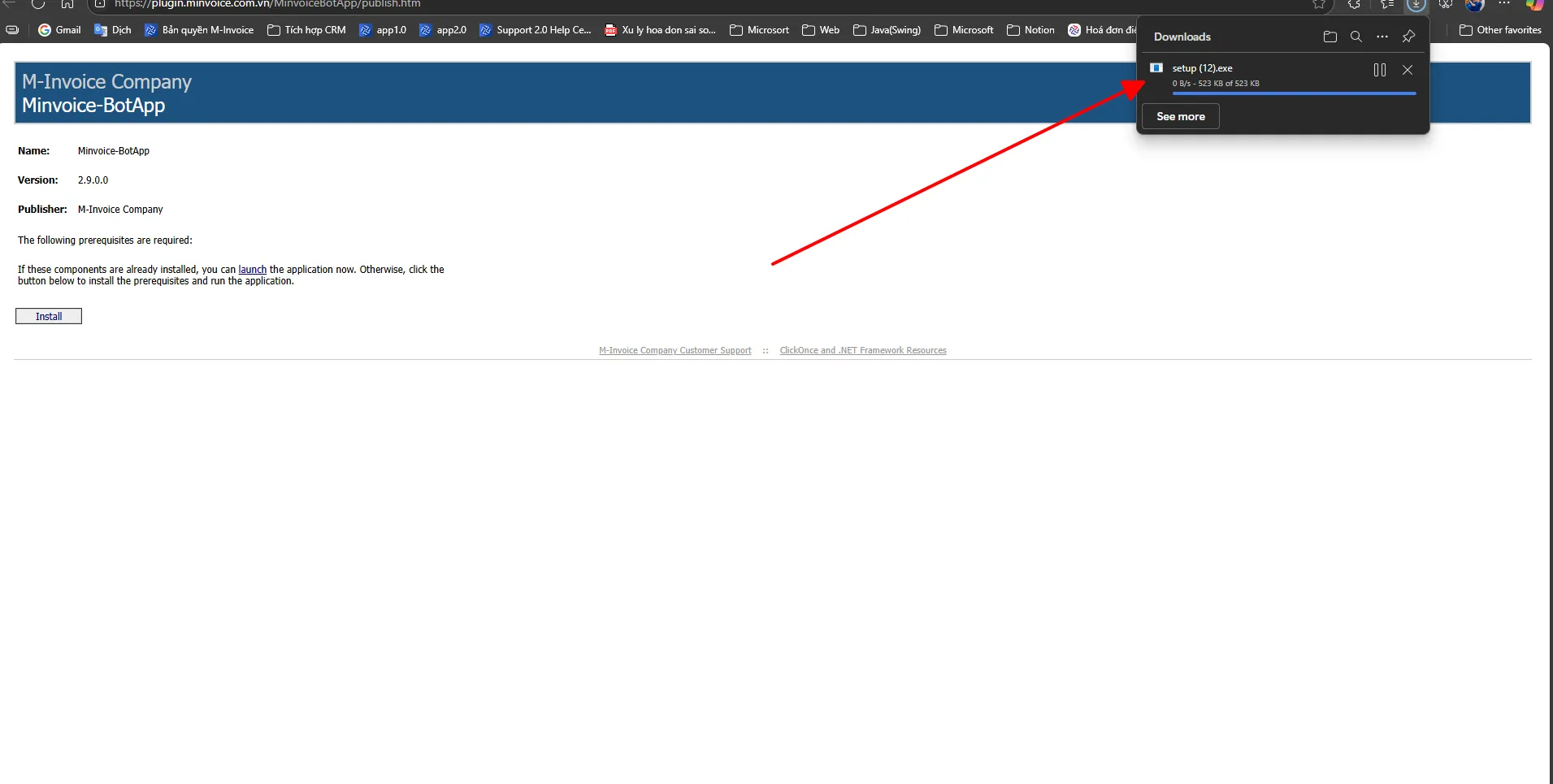This screenshot has width=1553, height=784.
Task: Open the Bản quyền M-Invoice bookmark
Action: point(199,30)
